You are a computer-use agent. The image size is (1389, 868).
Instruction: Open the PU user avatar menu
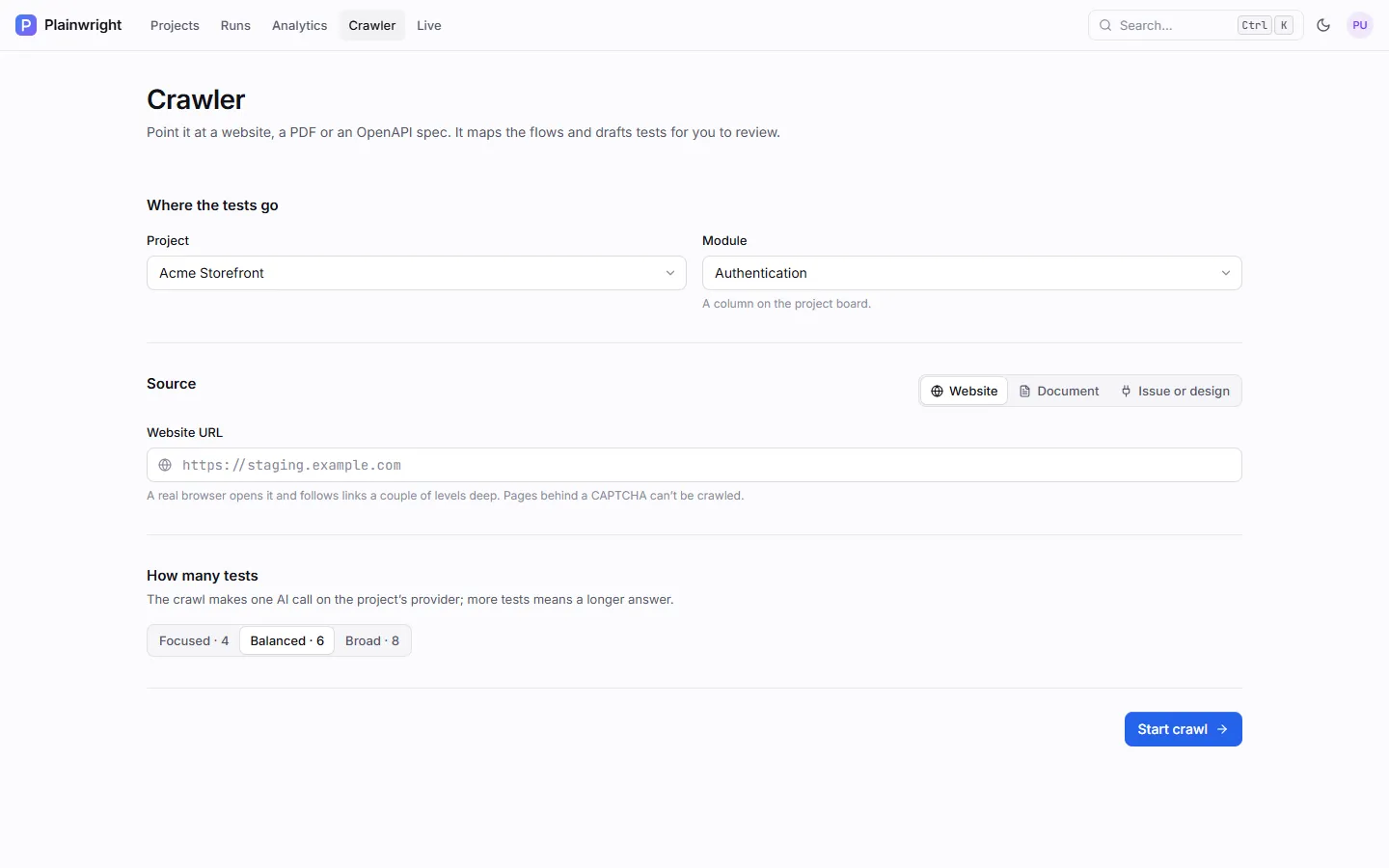[1360, 25]
